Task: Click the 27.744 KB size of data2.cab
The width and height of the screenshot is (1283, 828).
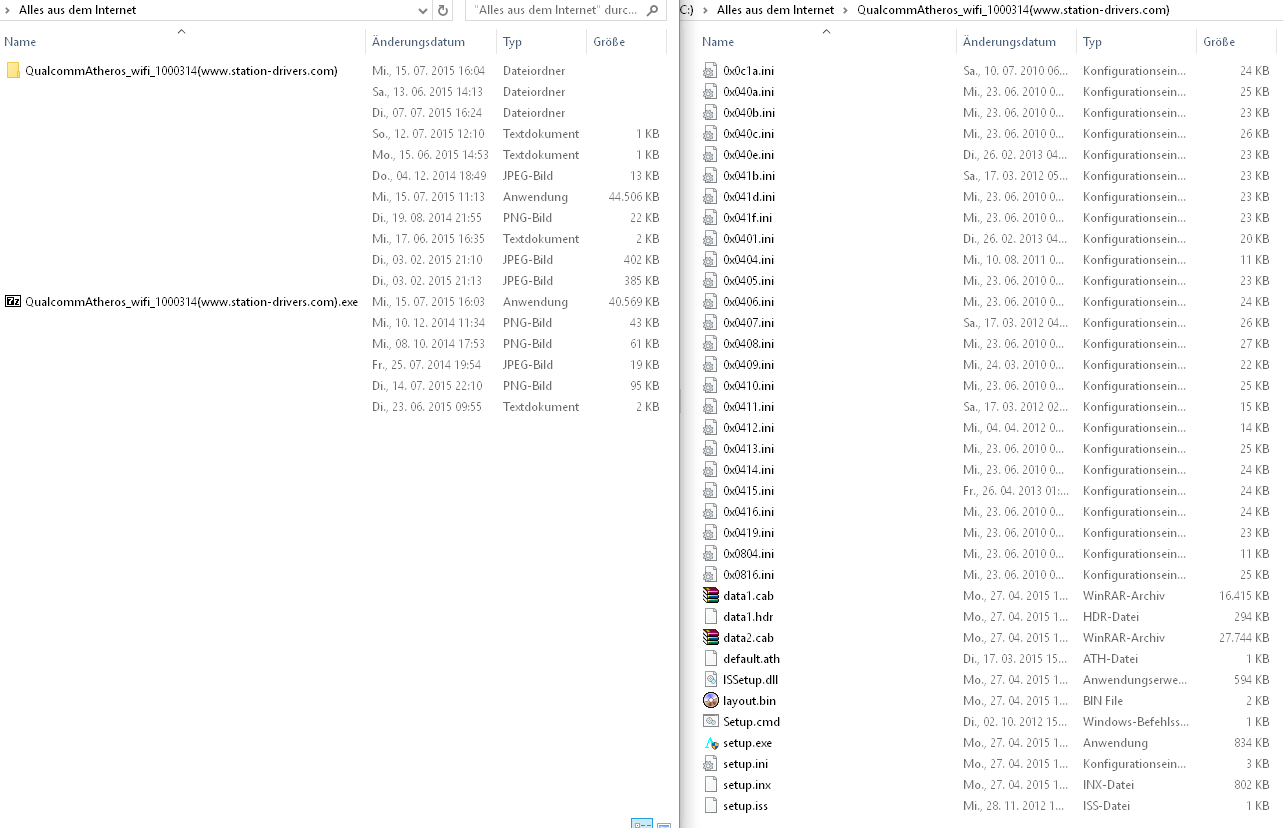Action: [1243, 638]
